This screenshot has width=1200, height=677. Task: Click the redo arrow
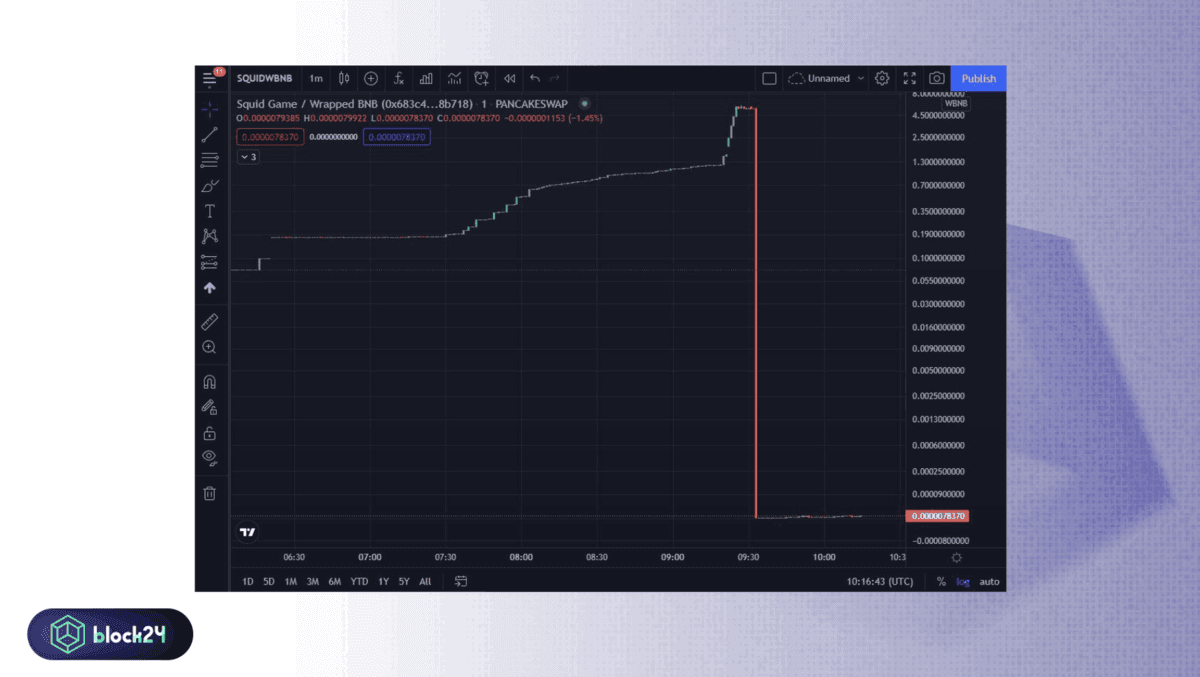click(555, 78)
